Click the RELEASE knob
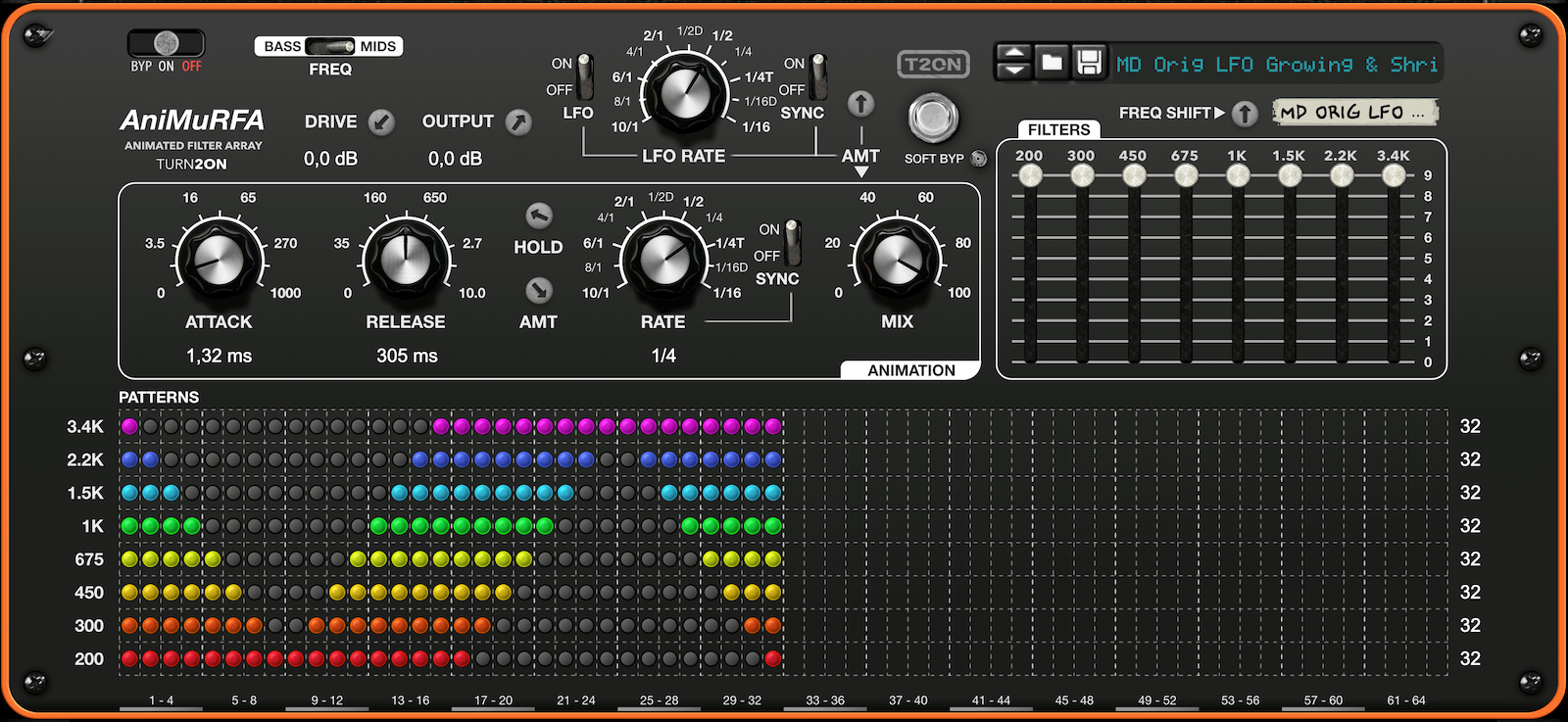Screen dimensions: 1568x722 406,259
